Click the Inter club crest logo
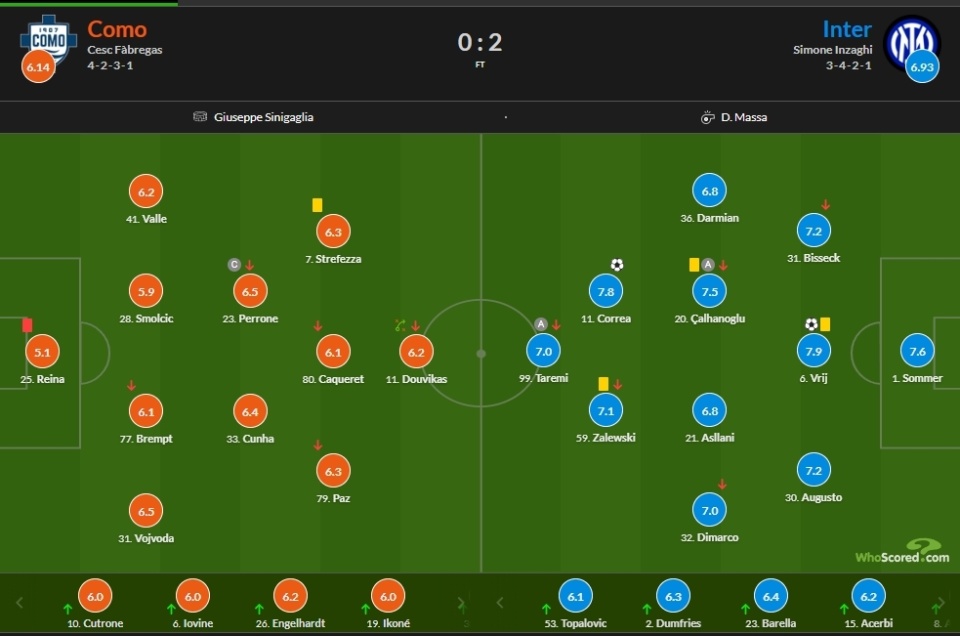The height and width of the screenshot is (636, 960). point(912,42)
